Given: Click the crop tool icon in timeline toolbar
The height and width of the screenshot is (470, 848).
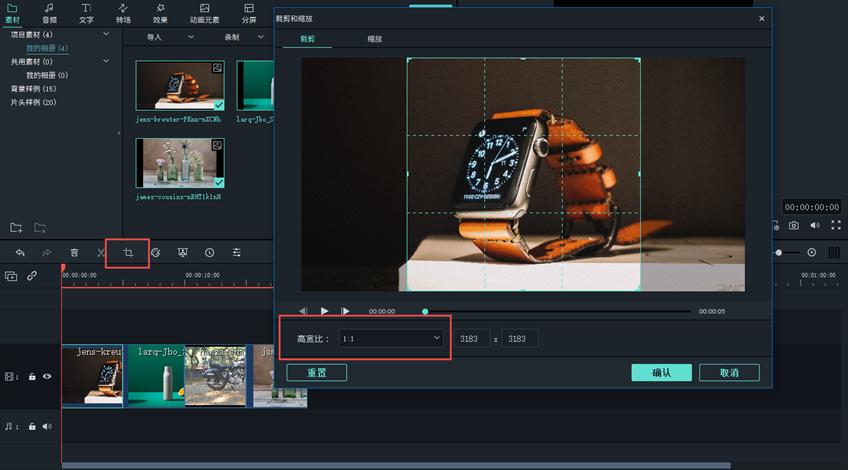Looking at the screenshot, I should [128, 253].
